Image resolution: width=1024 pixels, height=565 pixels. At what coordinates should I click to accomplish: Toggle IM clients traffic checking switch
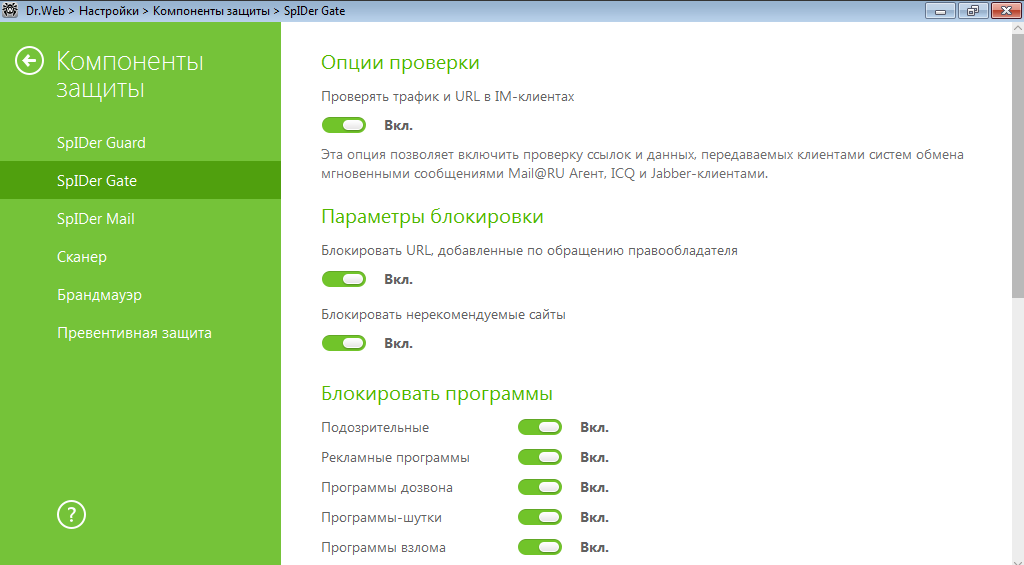point(344,125)
